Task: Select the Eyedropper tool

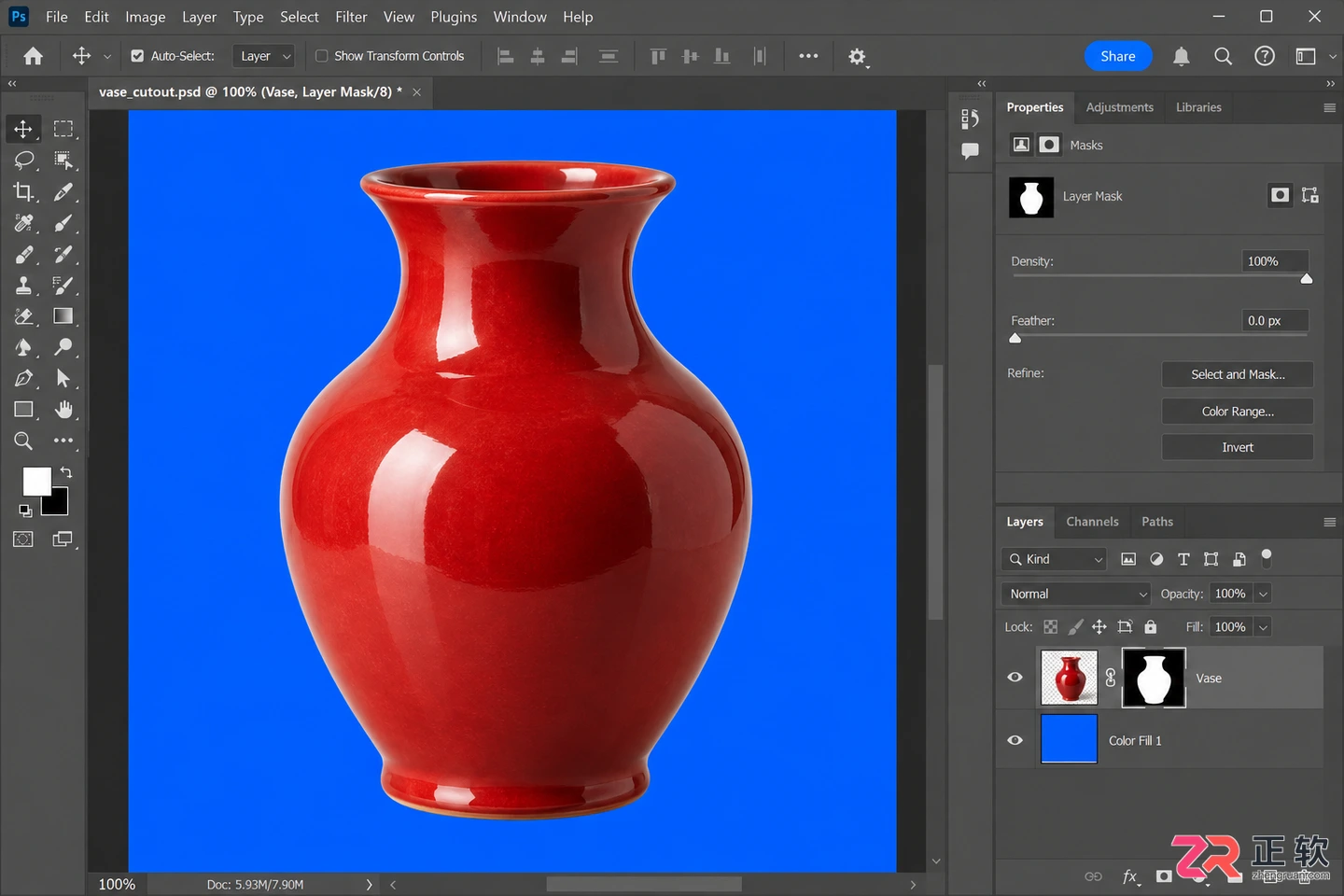Action: point(63,191)
